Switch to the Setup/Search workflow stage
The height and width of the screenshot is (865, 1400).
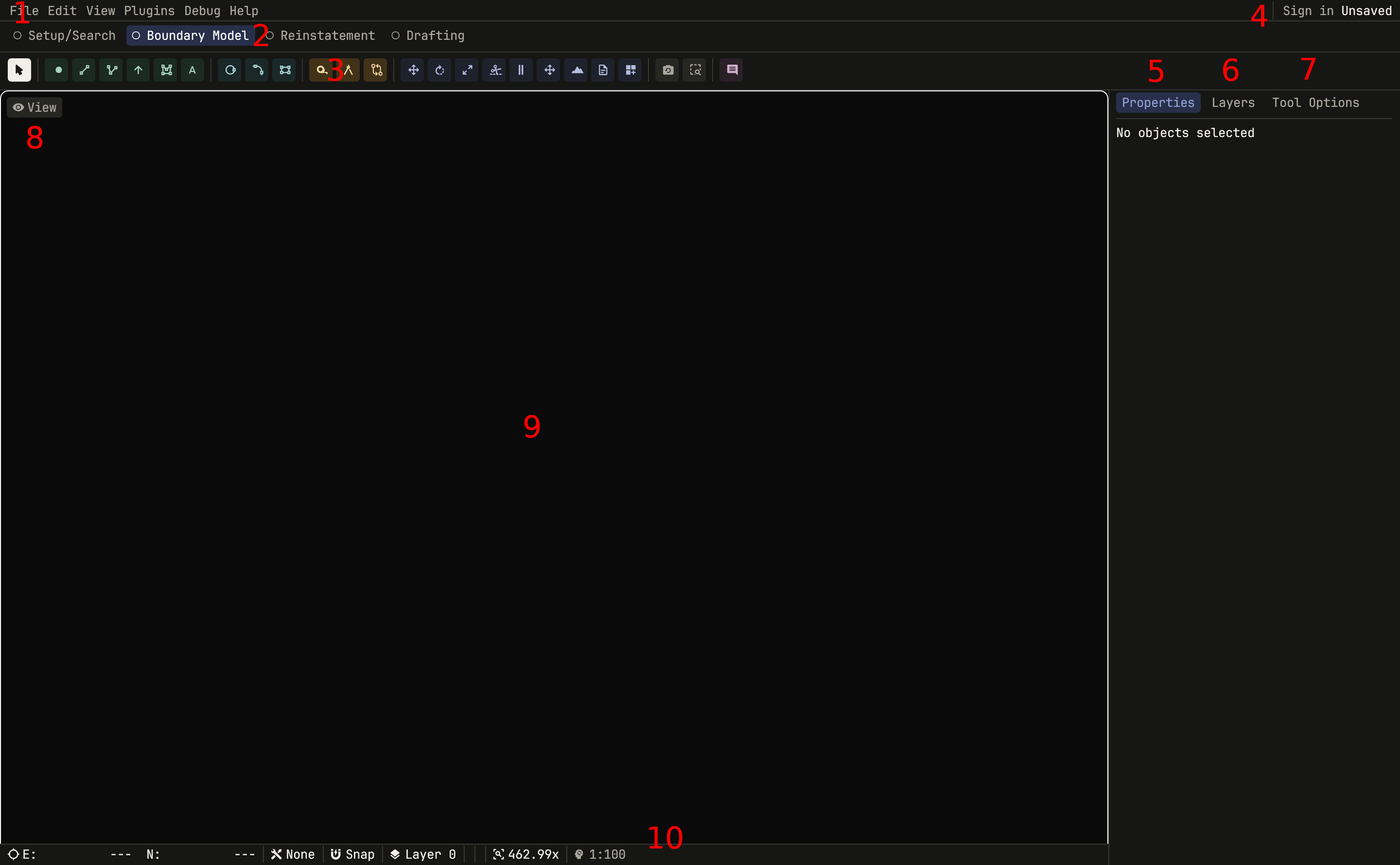point(65,35)
